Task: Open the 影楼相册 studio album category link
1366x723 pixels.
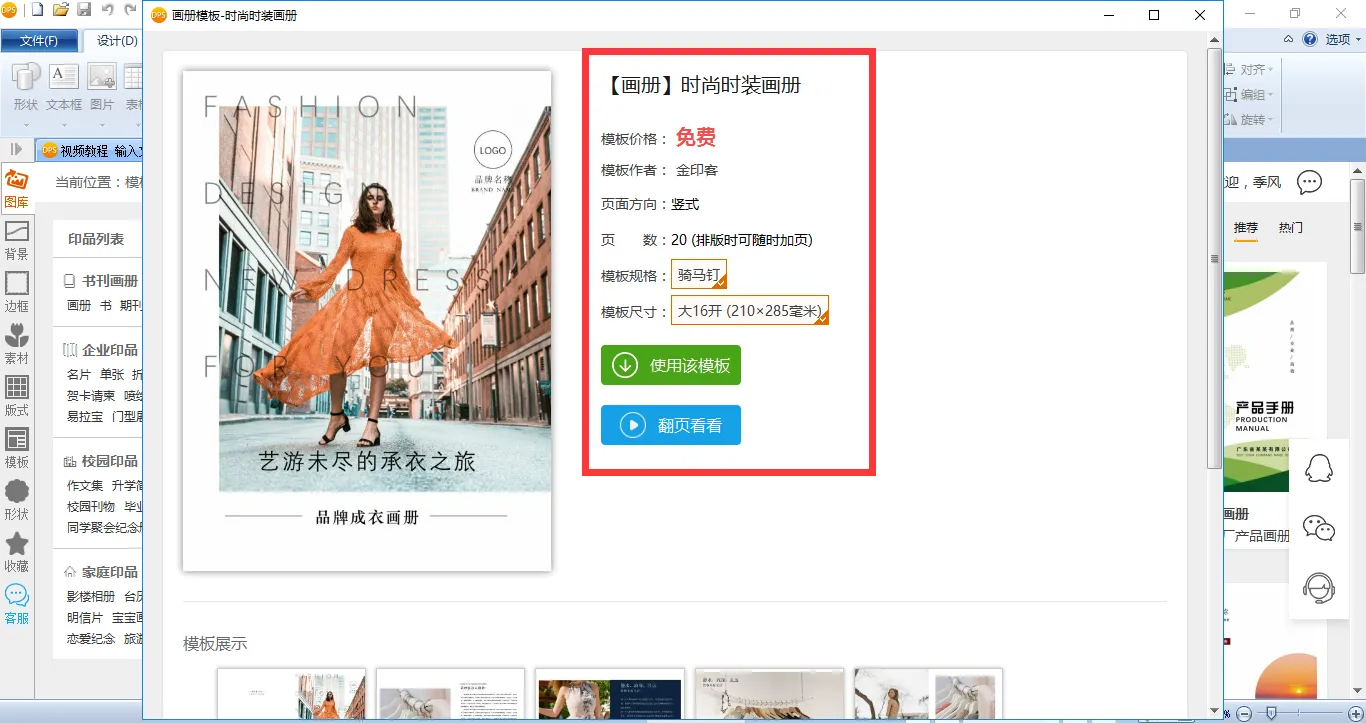Action: (91, 596)
